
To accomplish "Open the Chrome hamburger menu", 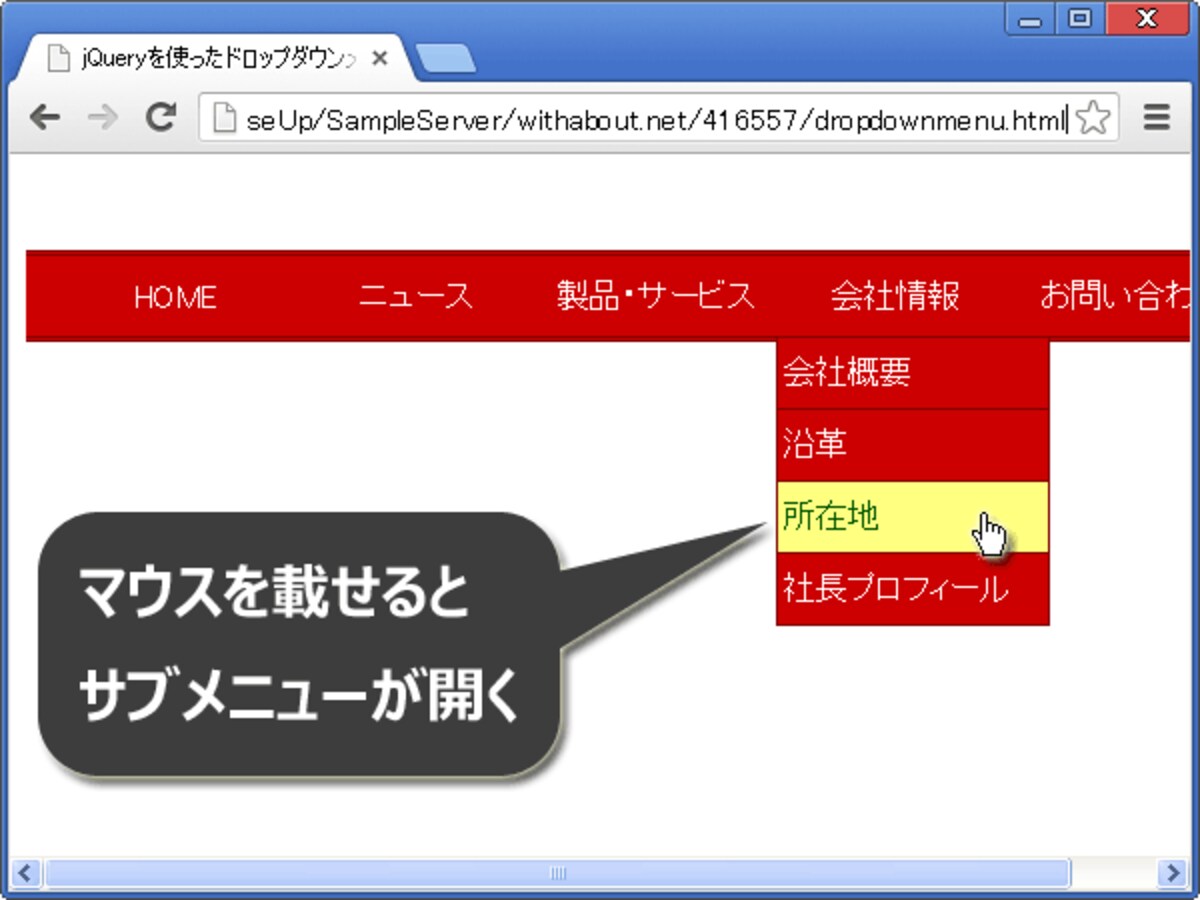I will 1157,119.
